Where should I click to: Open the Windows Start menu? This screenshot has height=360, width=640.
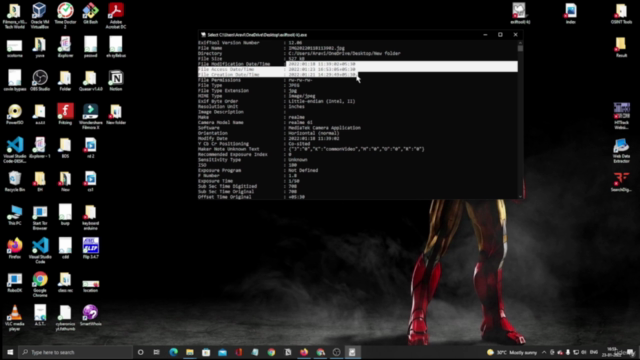click(x=10, y=352)
